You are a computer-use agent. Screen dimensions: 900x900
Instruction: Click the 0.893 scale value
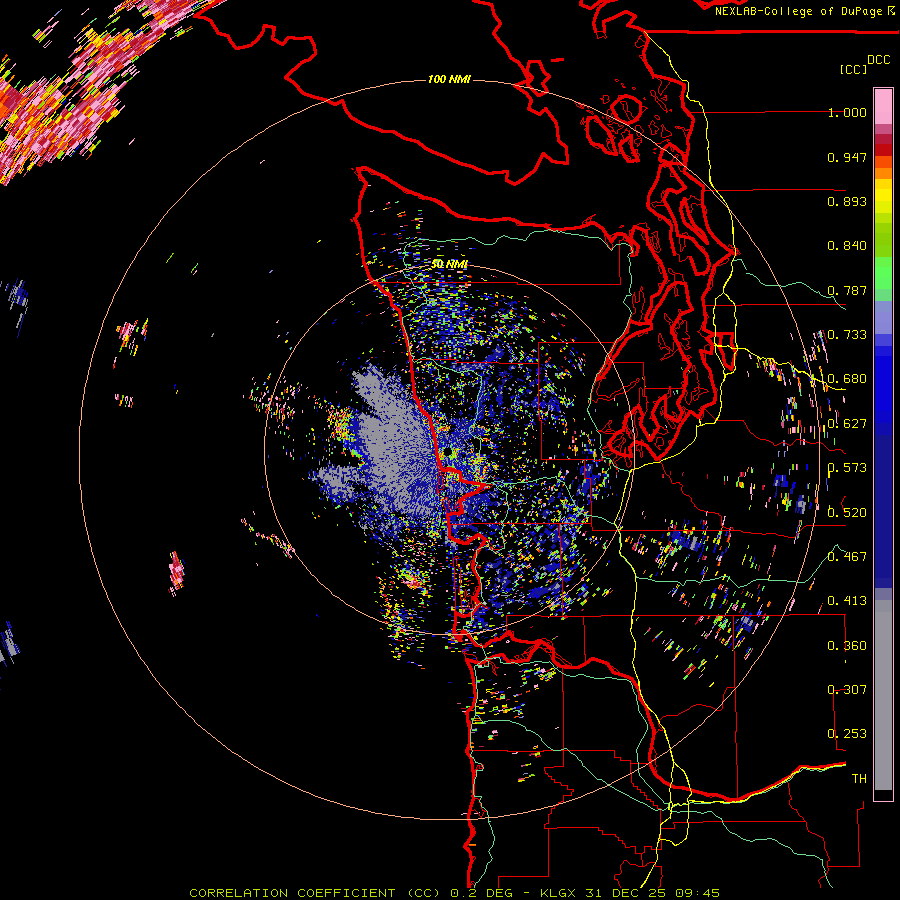click(847, 201)
